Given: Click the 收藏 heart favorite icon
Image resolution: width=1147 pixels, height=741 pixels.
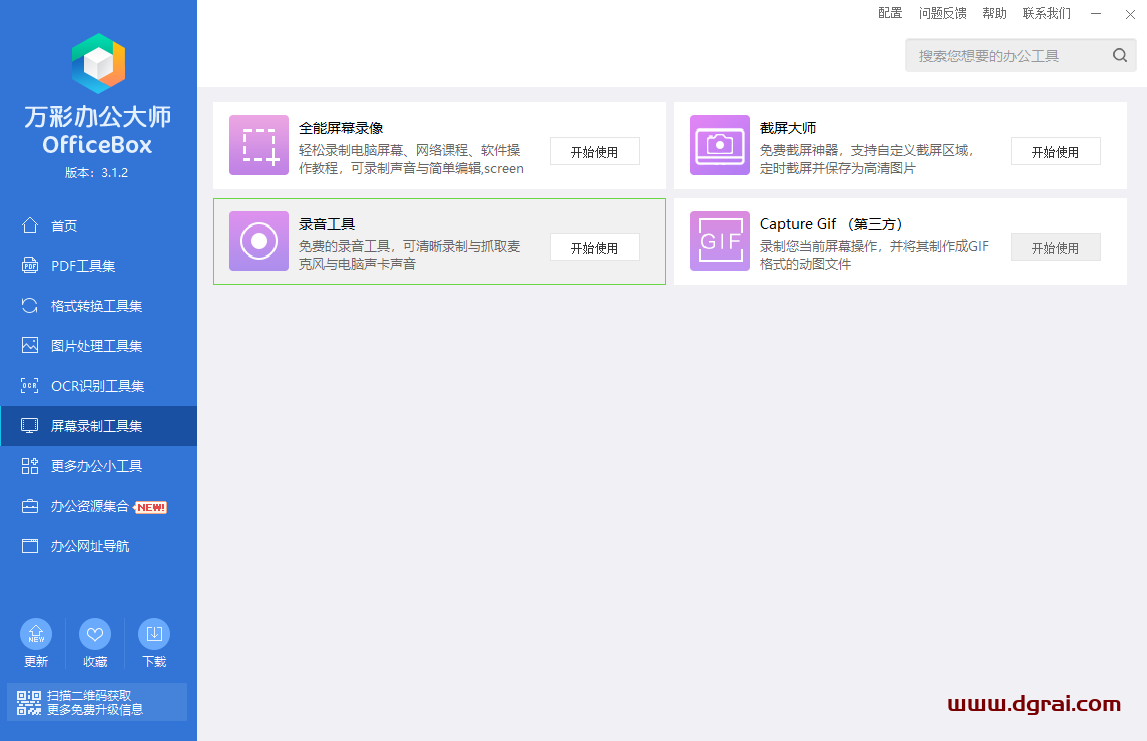Looking at the screenshot, I should [x=95, y=634].
